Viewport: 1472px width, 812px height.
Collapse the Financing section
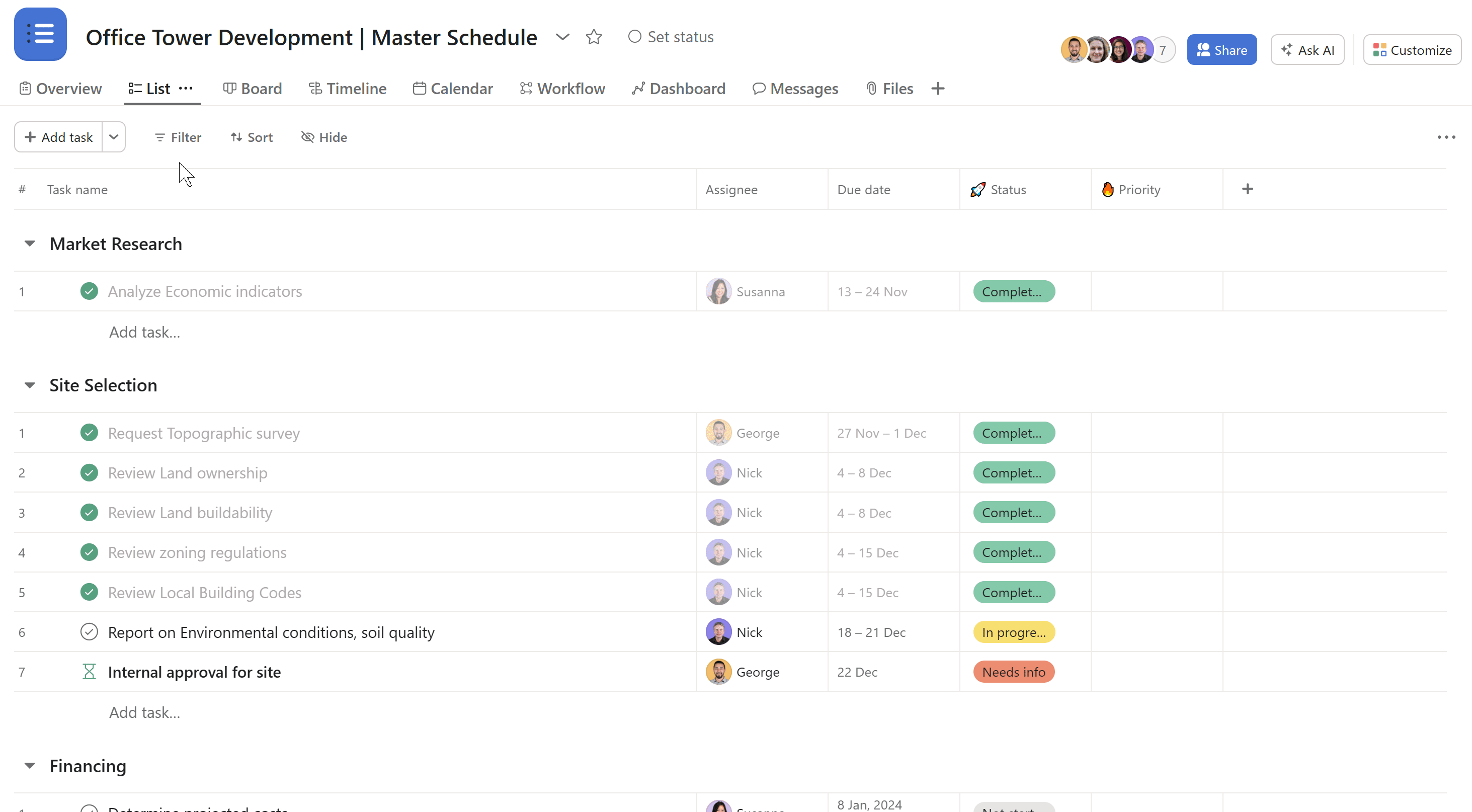(30, 766)
